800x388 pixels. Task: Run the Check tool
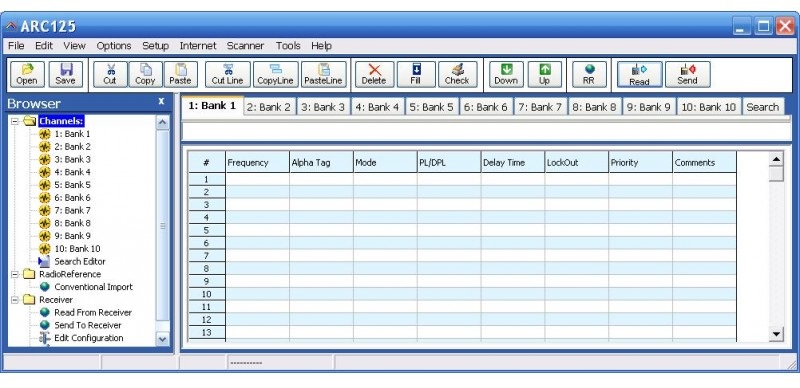(457, 75)
